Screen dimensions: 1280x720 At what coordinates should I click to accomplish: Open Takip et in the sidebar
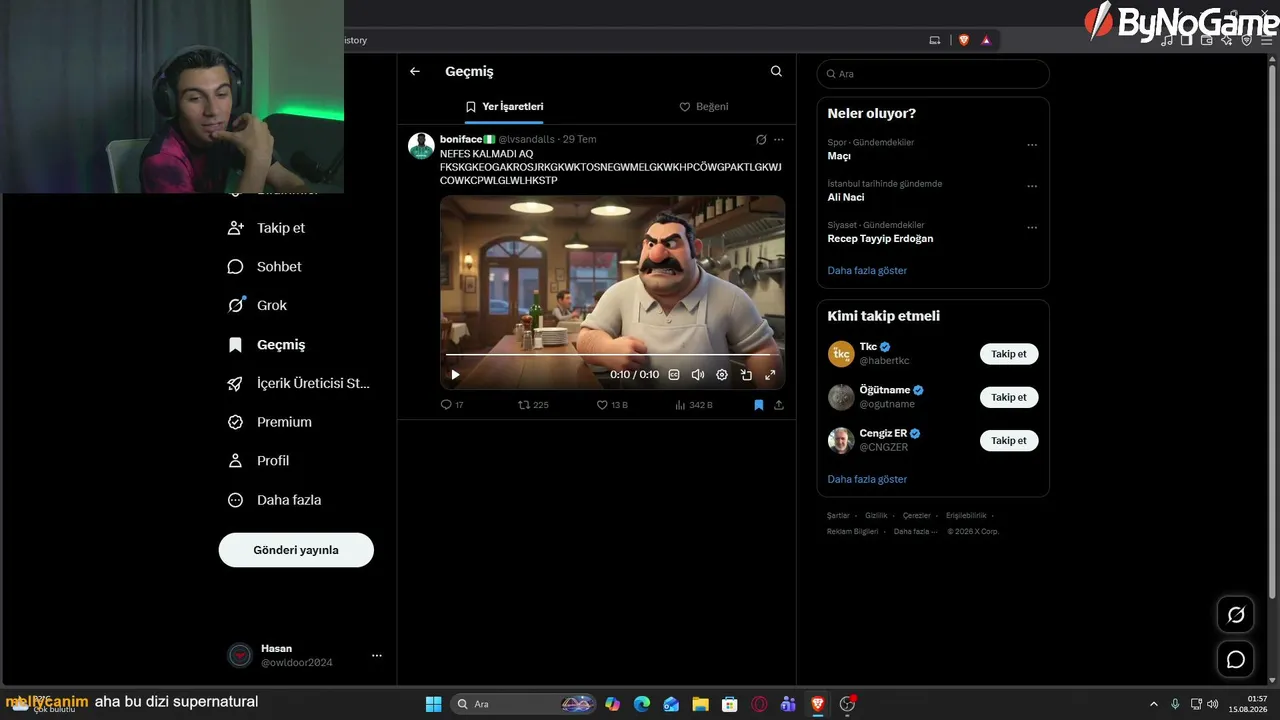(267, 228)
